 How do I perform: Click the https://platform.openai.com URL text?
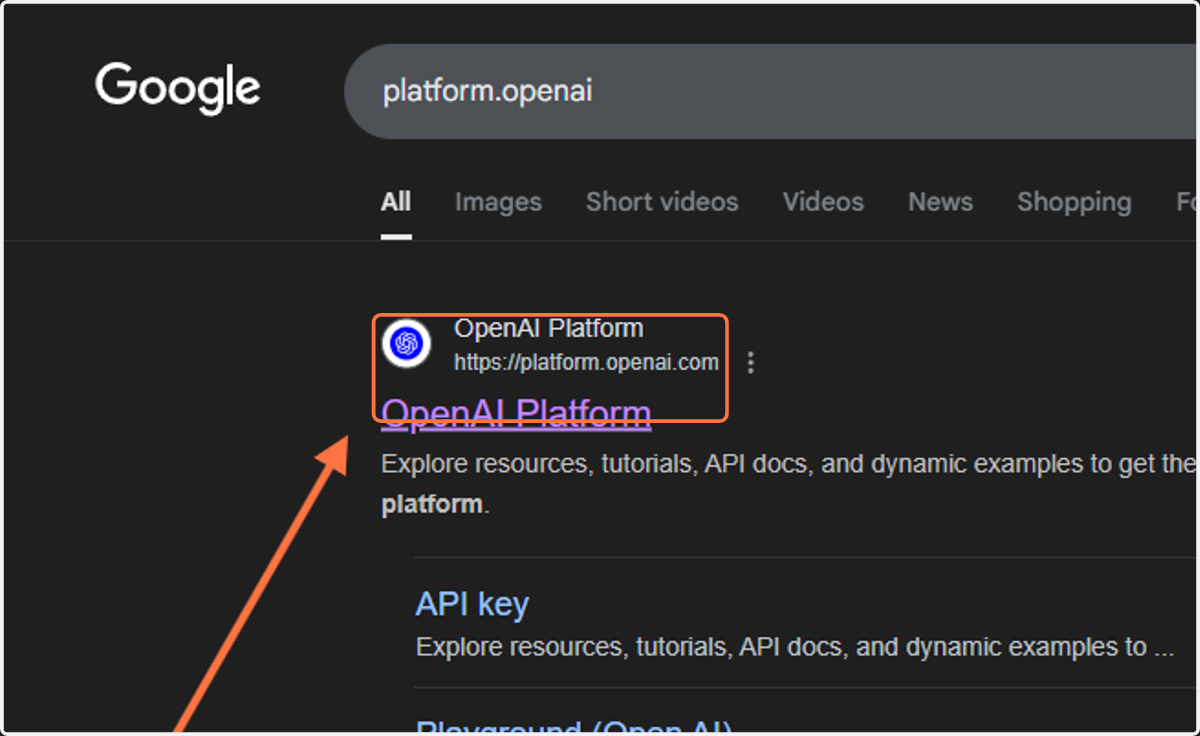tap(586, 362)
